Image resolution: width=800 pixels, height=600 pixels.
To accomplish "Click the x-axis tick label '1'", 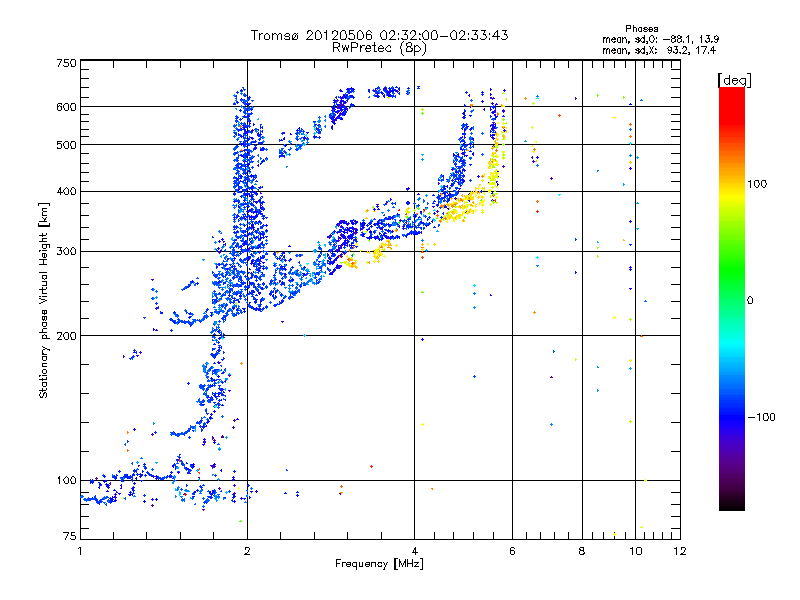I will point(80,551).
